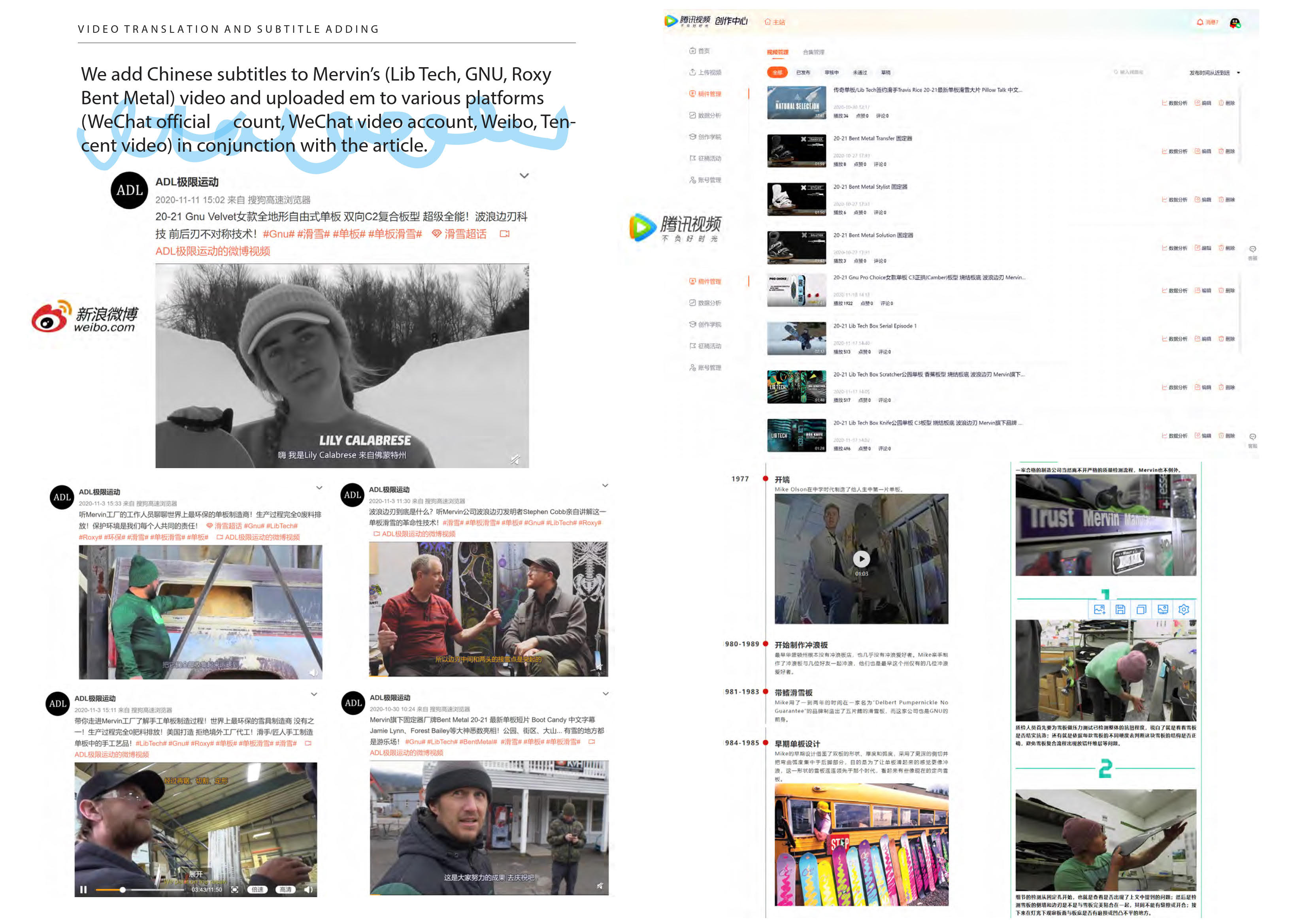Switch to 视频管理 tab
Viewport: 1307px width, 924px height.
(777, 53)
